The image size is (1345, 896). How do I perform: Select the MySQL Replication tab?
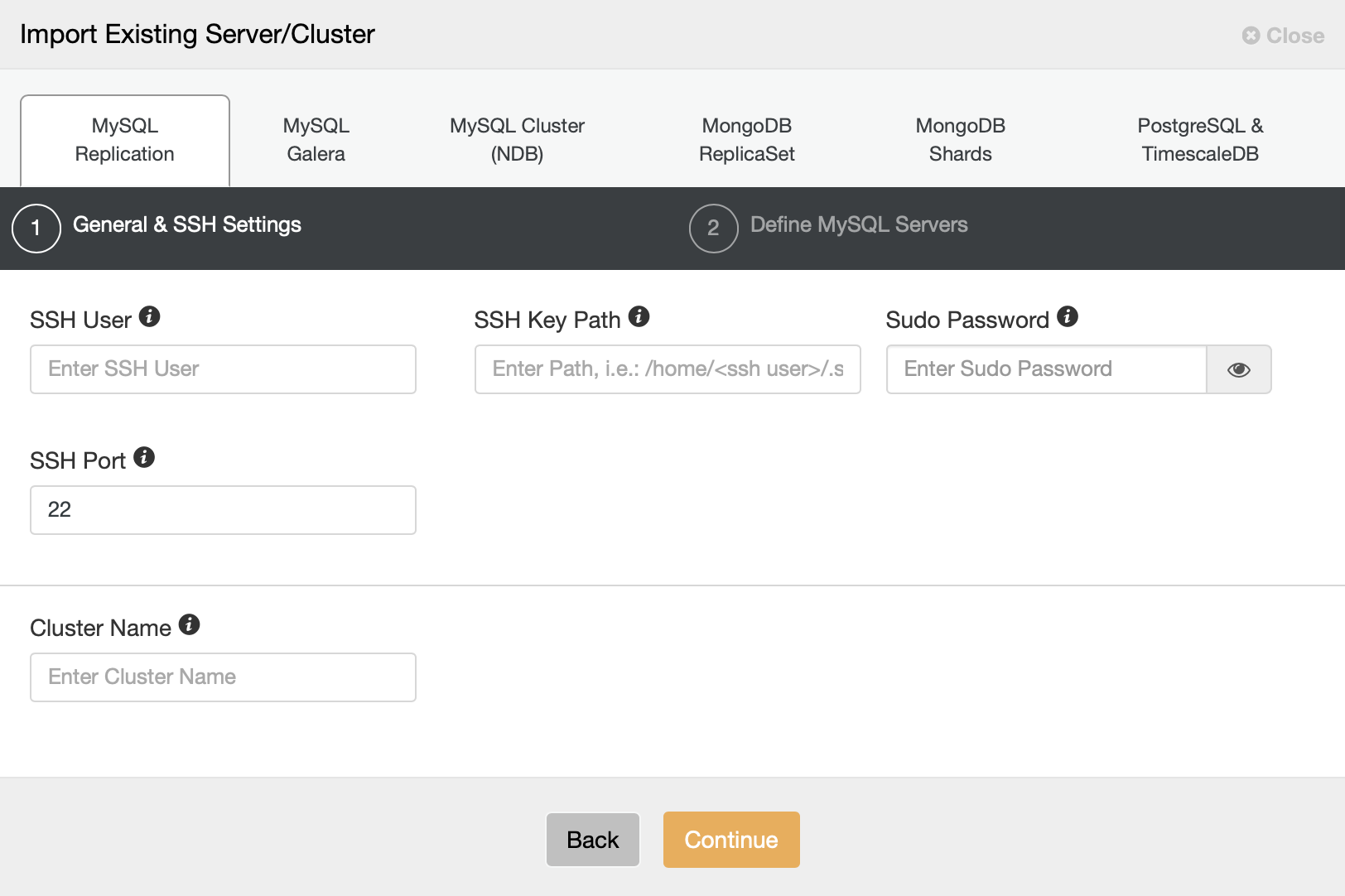pyautogui.click(x=125, y=140)
